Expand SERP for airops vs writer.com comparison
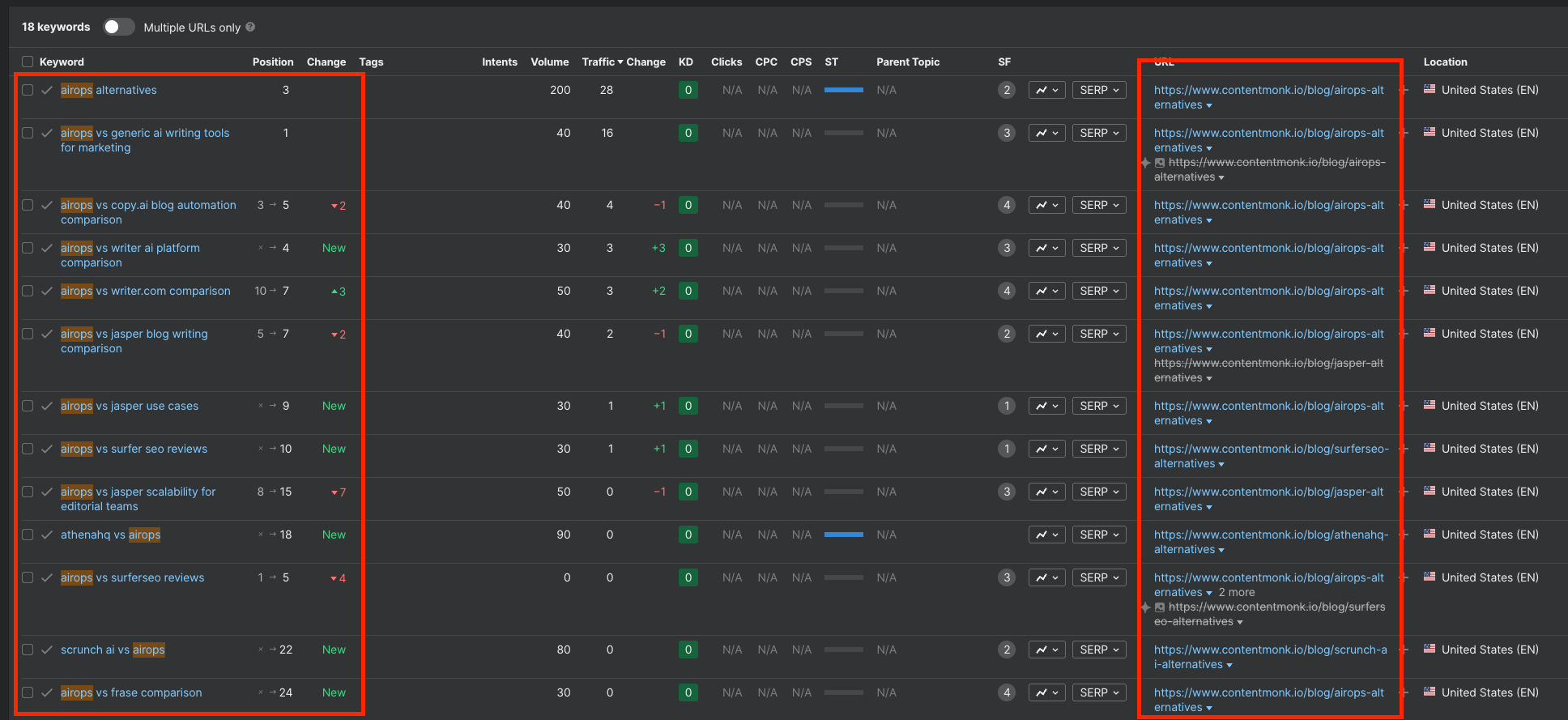Viewport: 1568px width, 720px height. (1099, 291)
